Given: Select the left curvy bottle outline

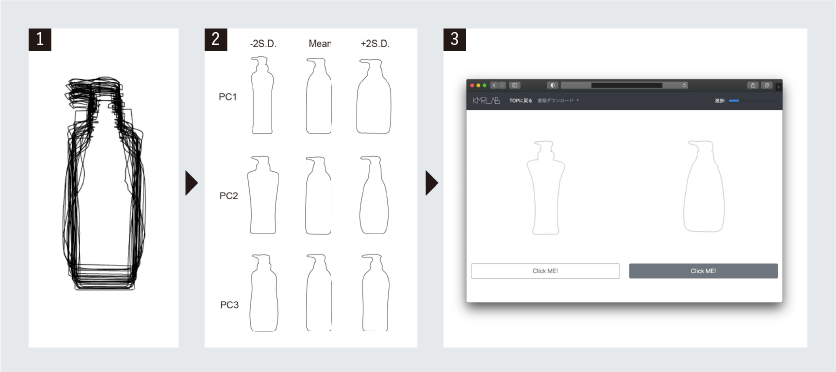Looking at the screenshot, I should tap(545, 188).
